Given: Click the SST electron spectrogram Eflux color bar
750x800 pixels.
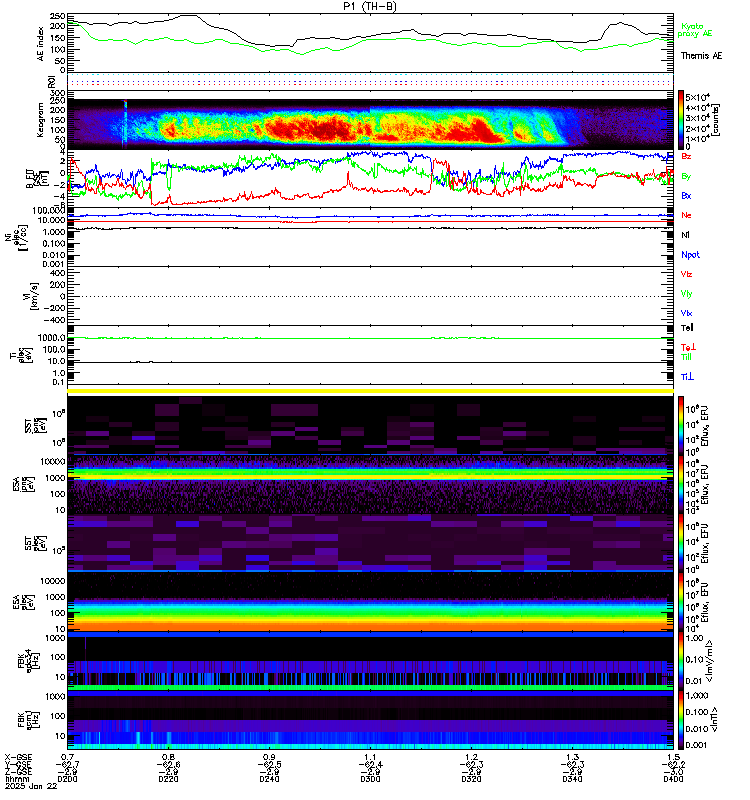Looking at the screenshot, I should point(681,543).
